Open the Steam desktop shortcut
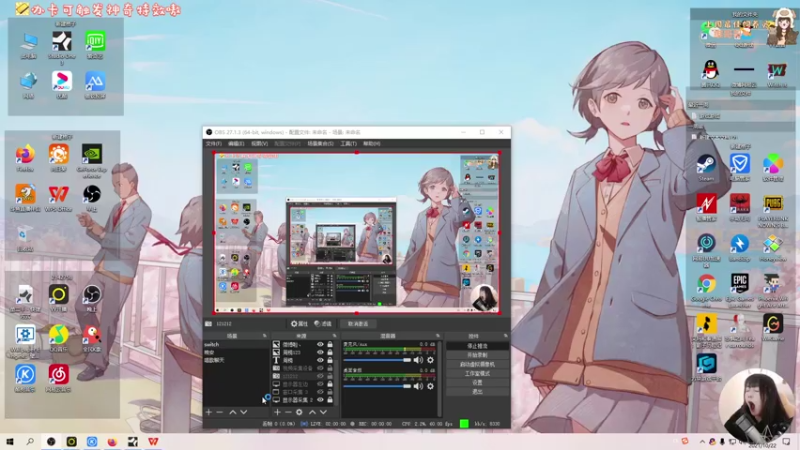This screenshot has width=800, height=450. click(707, 168)
